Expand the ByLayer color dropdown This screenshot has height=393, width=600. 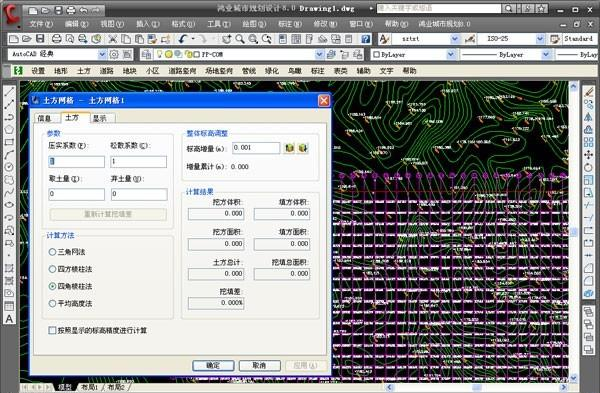tap(451, 55)
